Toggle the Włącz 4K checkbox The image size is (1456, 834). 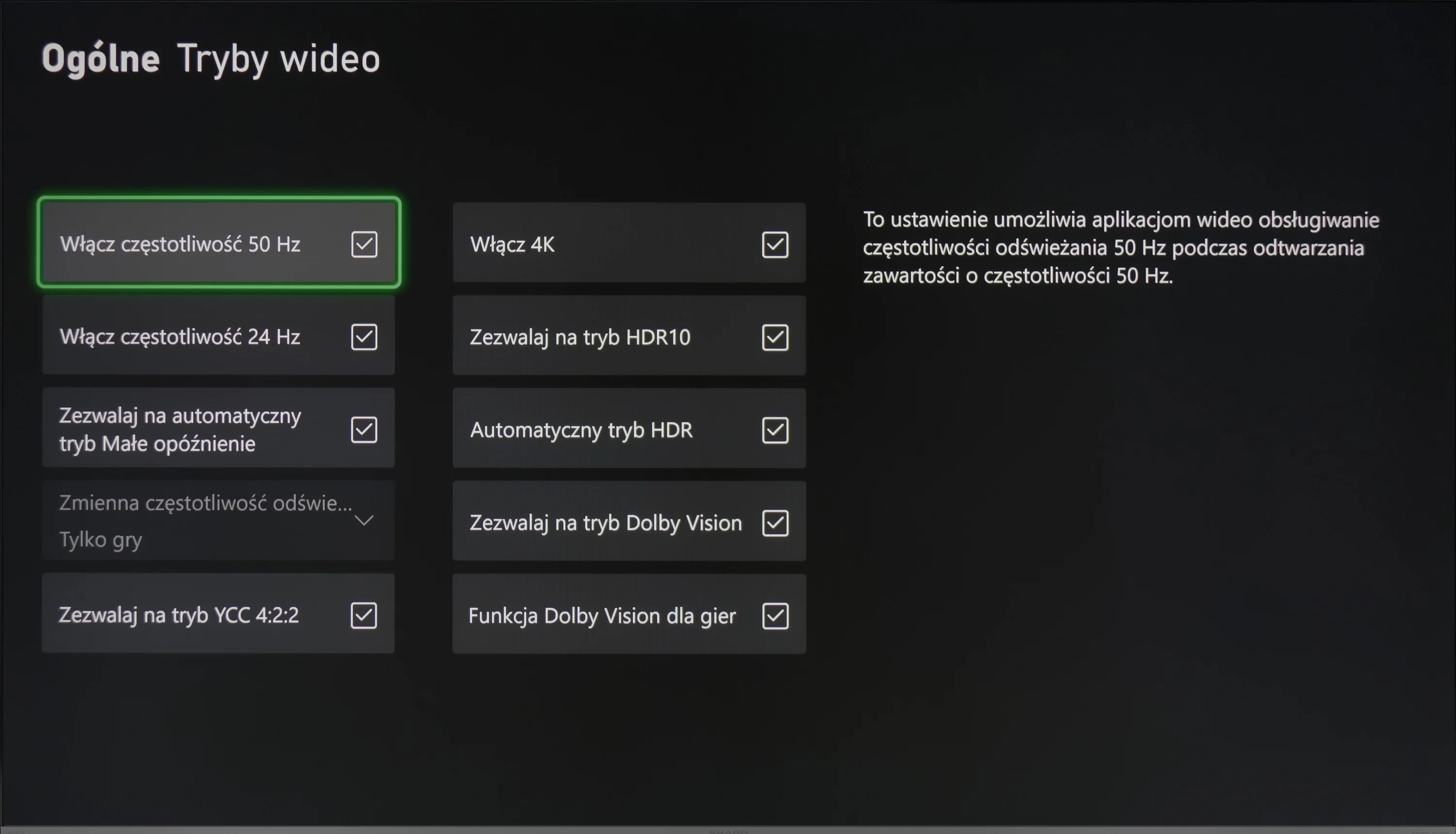coord(775,245)
